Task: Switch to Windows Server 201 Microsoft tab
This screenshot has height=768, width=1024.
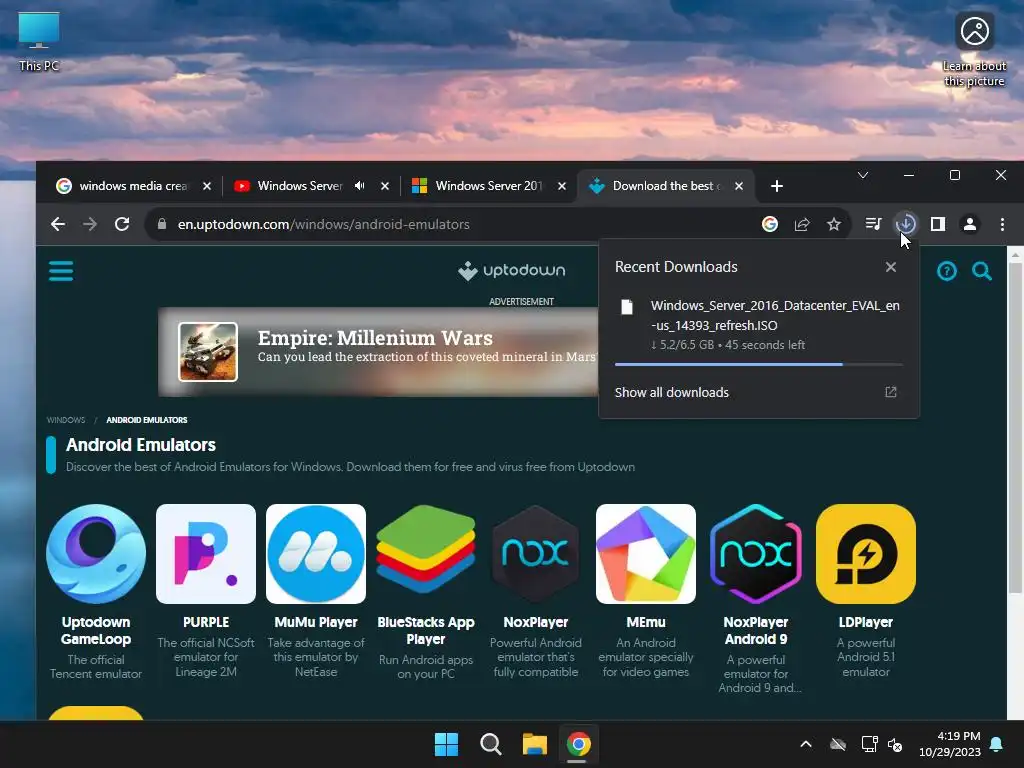Action: tap(487, 186)
